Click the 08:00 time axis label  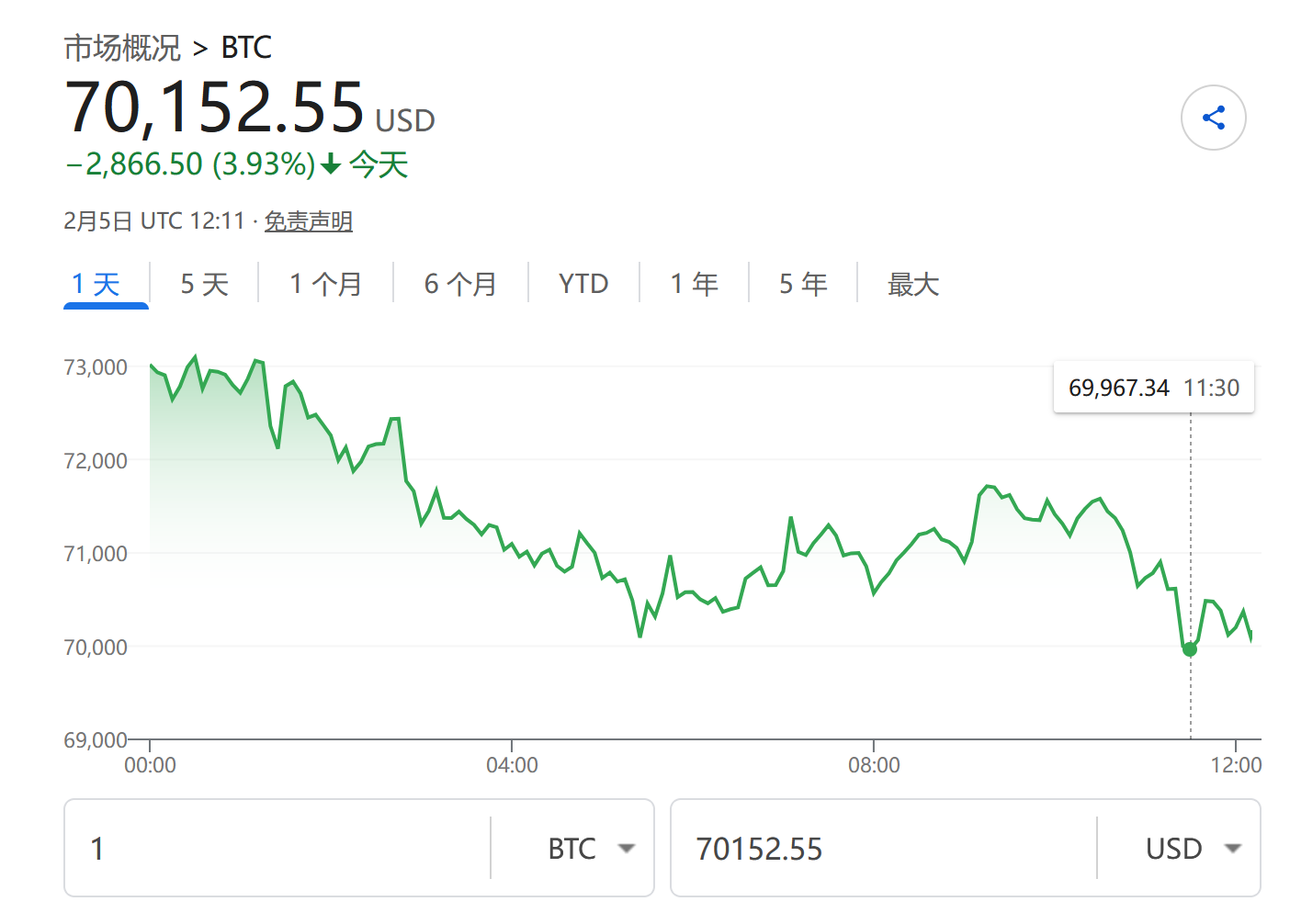[x=874, y=765]
